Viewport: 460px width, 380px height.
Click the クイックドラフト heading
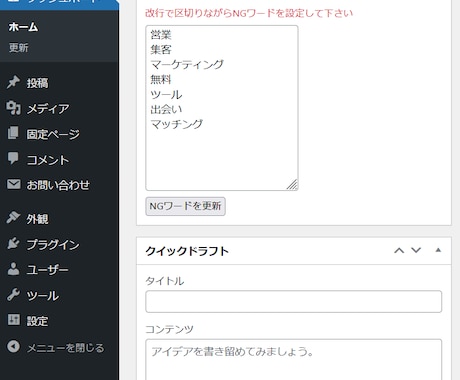click(x=187, y=251)
